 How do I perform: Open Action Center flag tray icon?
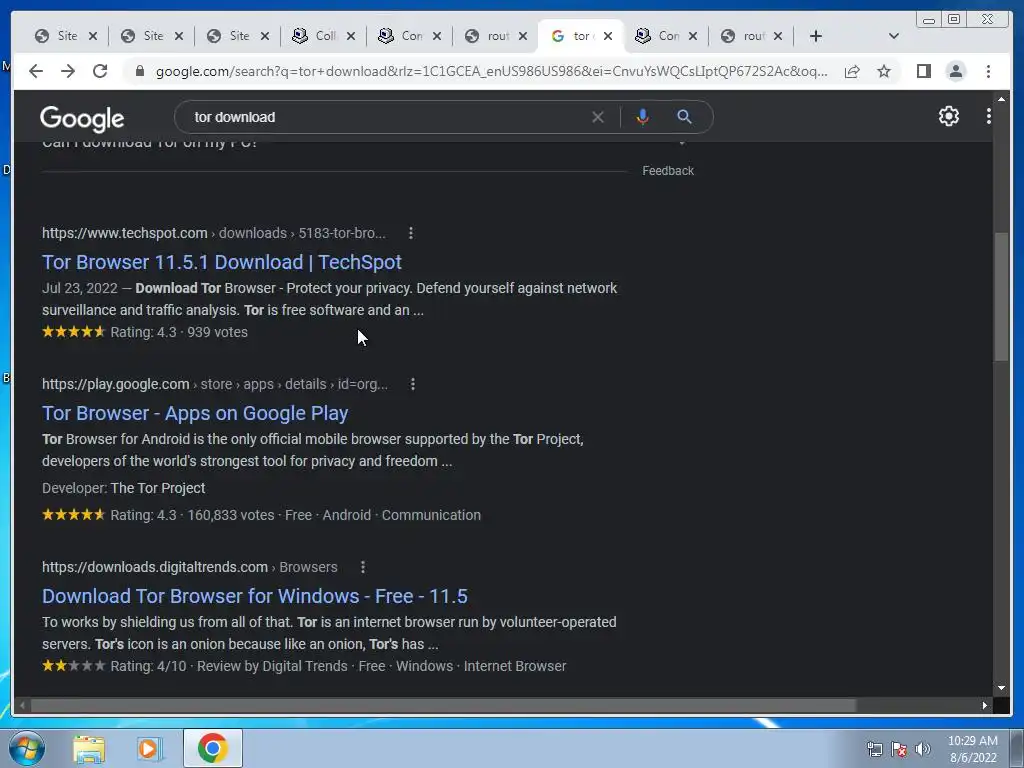(899, 749)
